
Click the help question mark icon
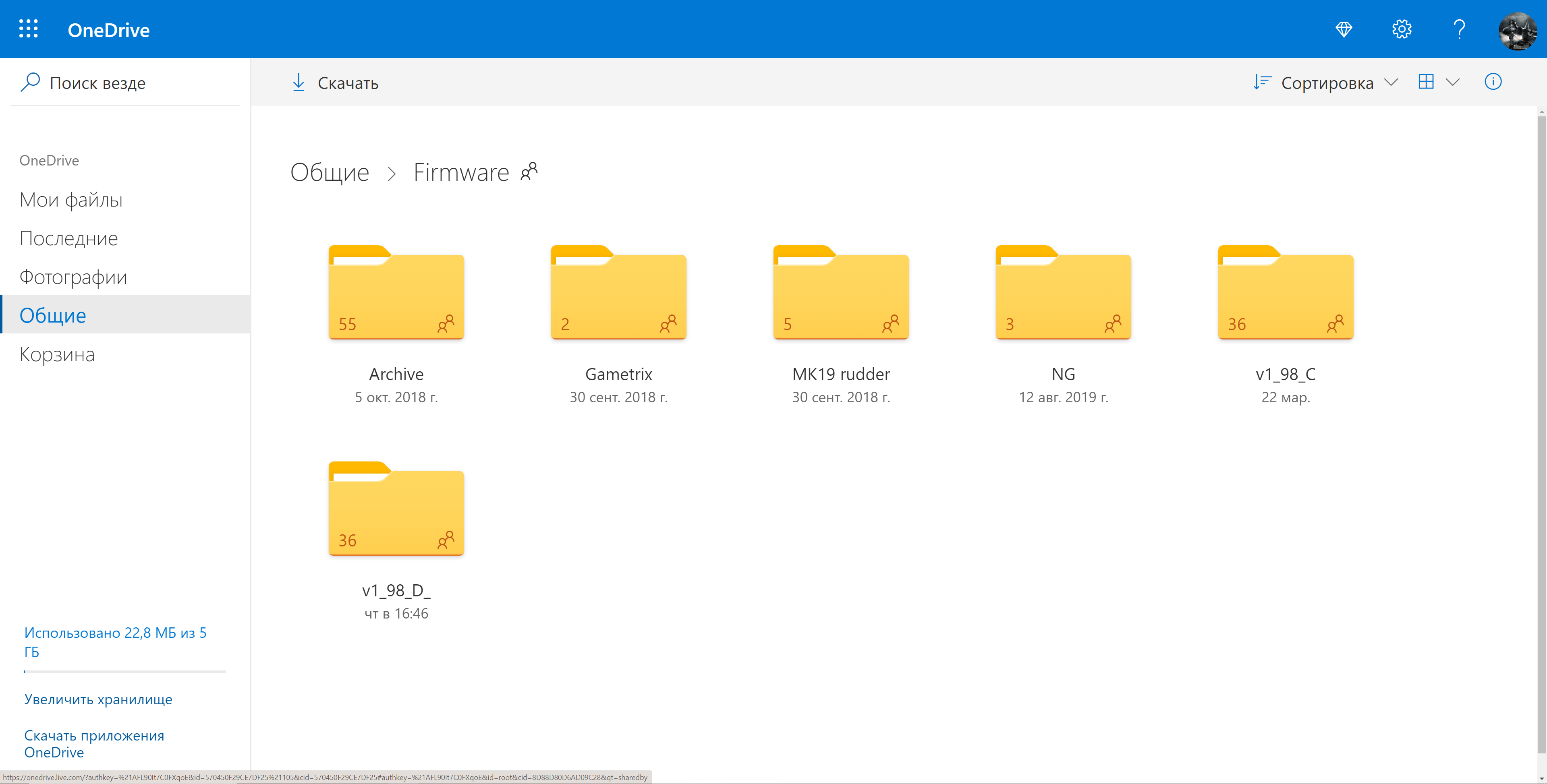[x=1459, y=29]
